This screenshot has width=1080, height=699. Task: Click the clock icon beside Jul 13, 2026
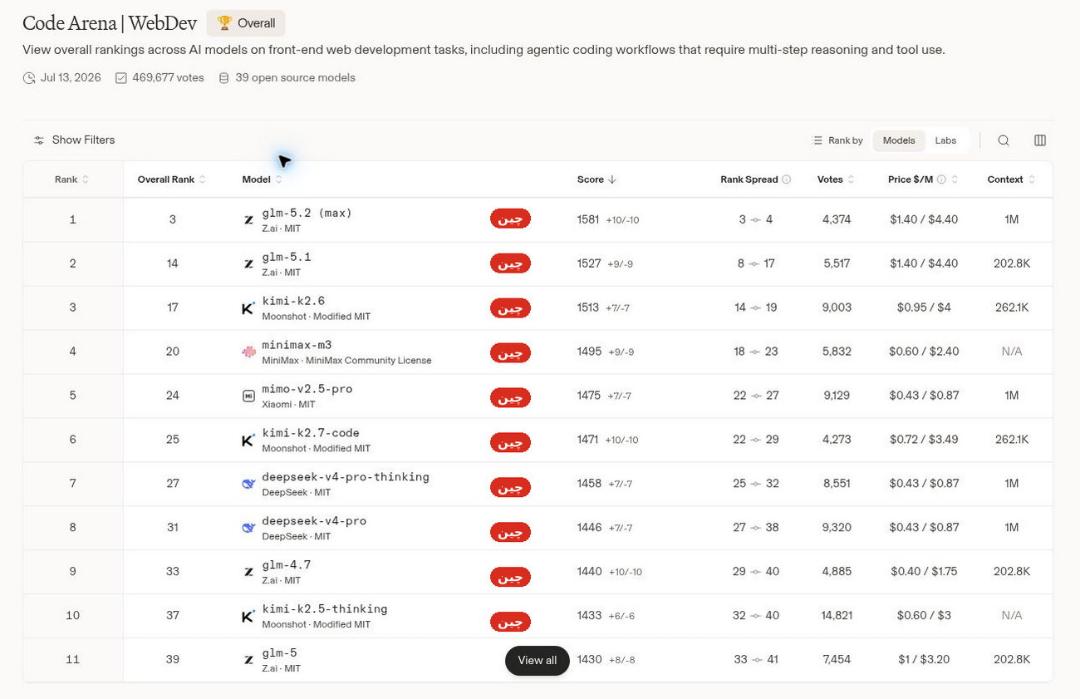click(29, 78)
